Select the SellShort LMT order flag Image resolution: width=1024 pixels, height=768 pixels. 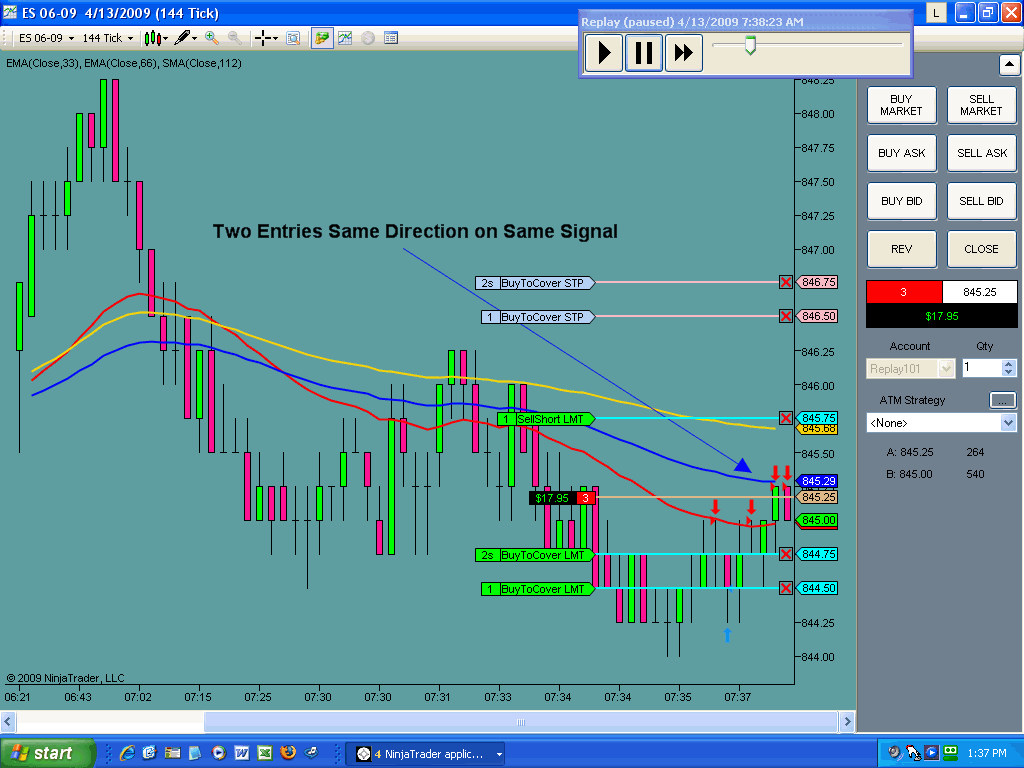pyautogui.click(x=545, y=419)
